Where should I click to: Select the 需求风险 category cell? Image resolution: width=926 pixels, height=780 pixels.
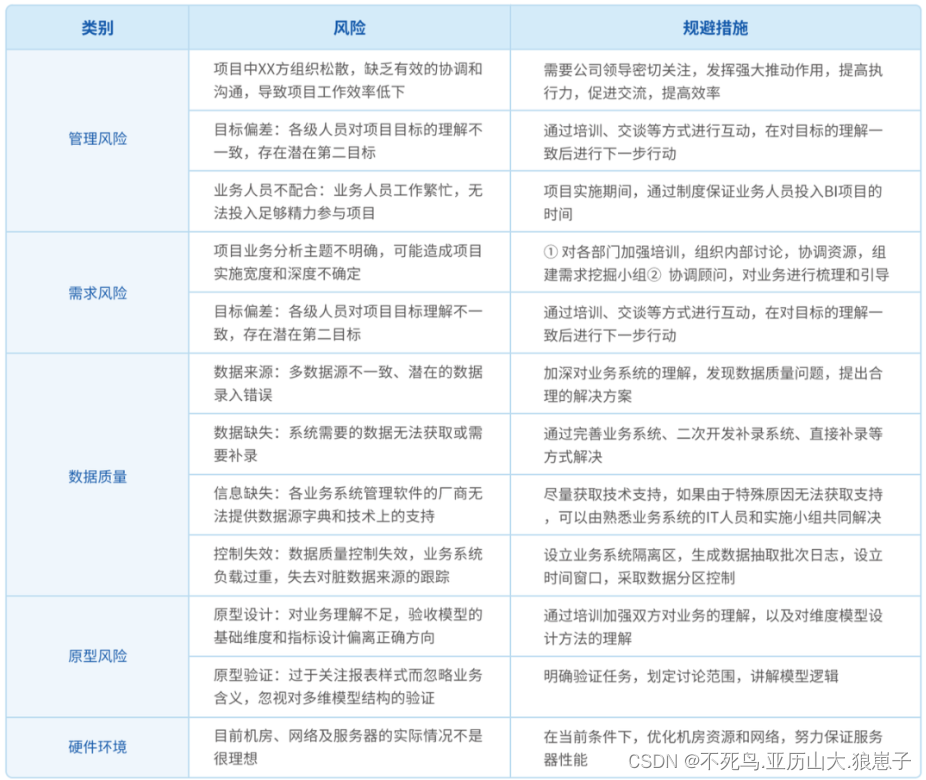click(97, 293)
